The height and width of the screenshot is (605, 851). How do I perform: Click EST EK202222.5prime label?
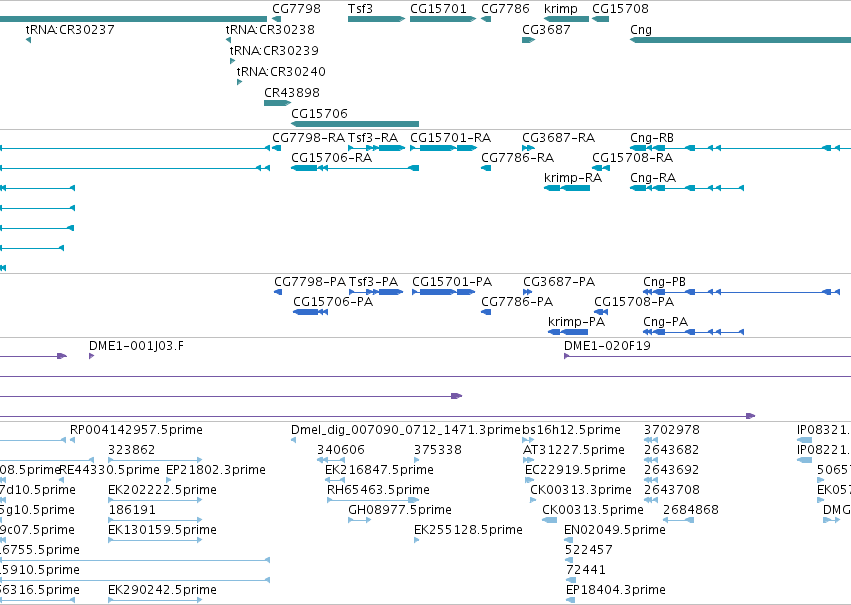(162, 491)
